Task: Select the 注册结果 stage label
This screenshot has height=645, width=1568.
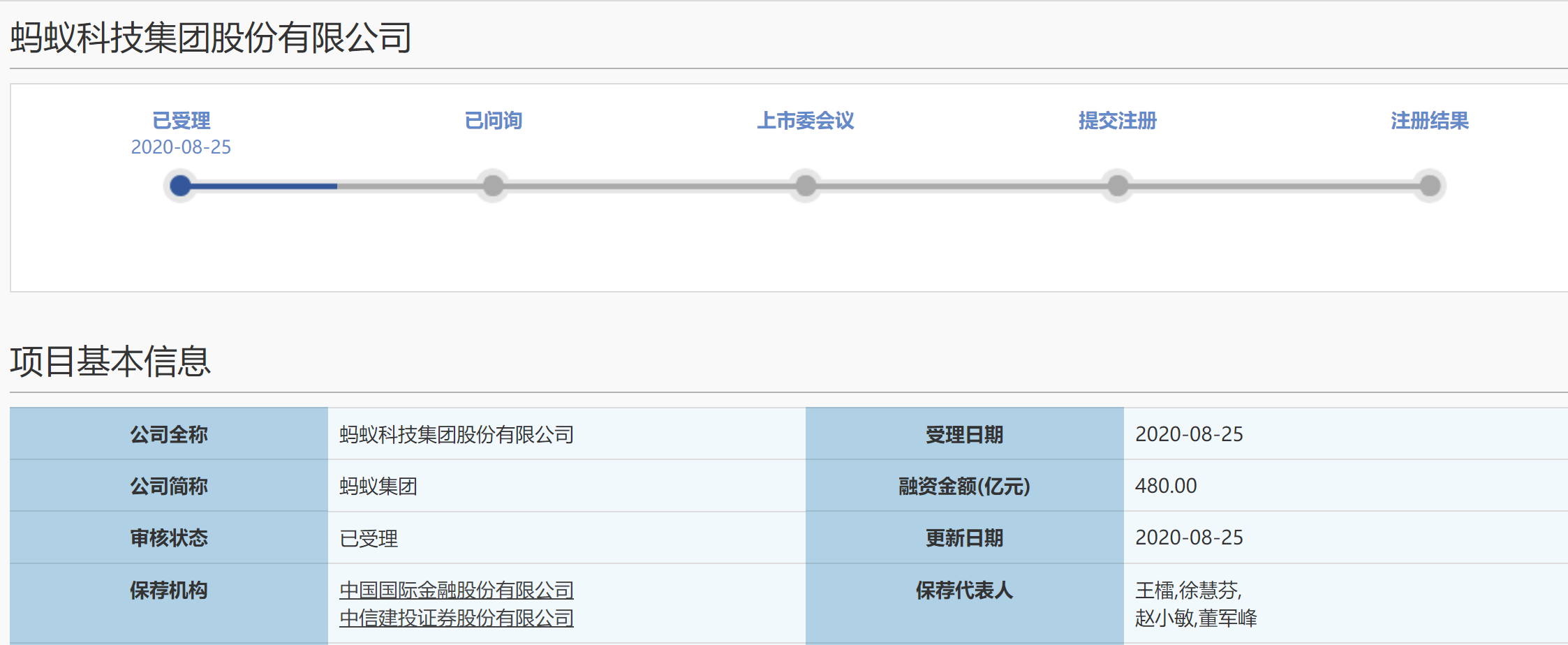Action: click(x=1430, y=121)
